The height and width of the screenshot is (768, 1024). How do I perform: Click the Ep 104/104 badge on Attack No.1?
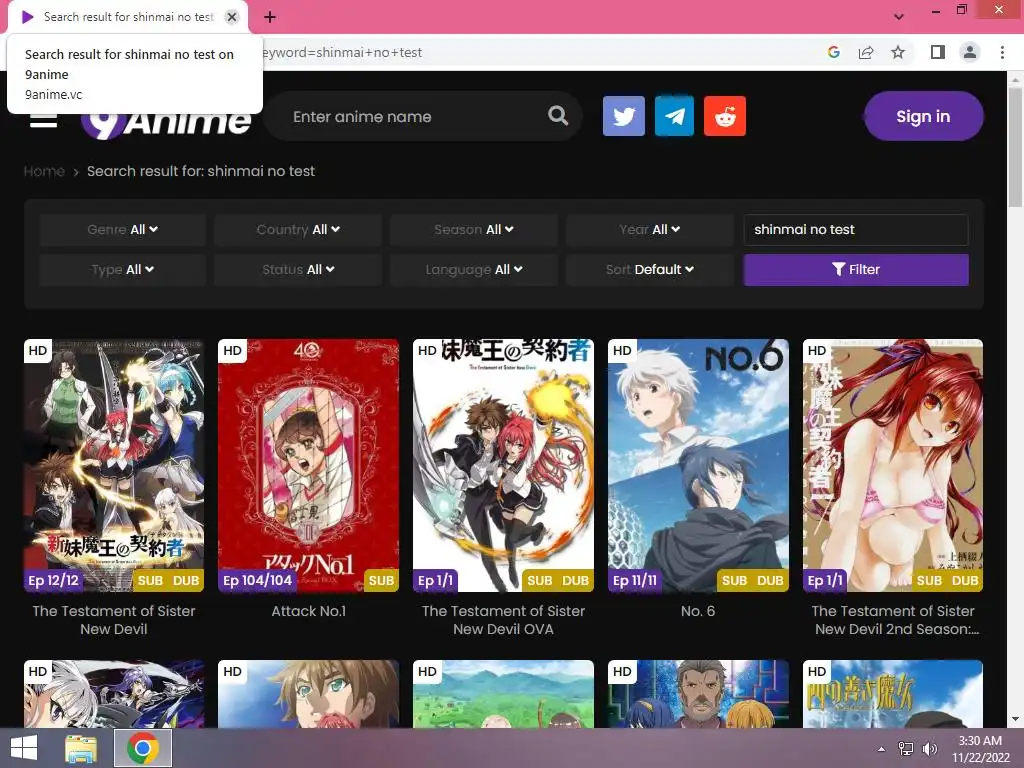[257, 580]
